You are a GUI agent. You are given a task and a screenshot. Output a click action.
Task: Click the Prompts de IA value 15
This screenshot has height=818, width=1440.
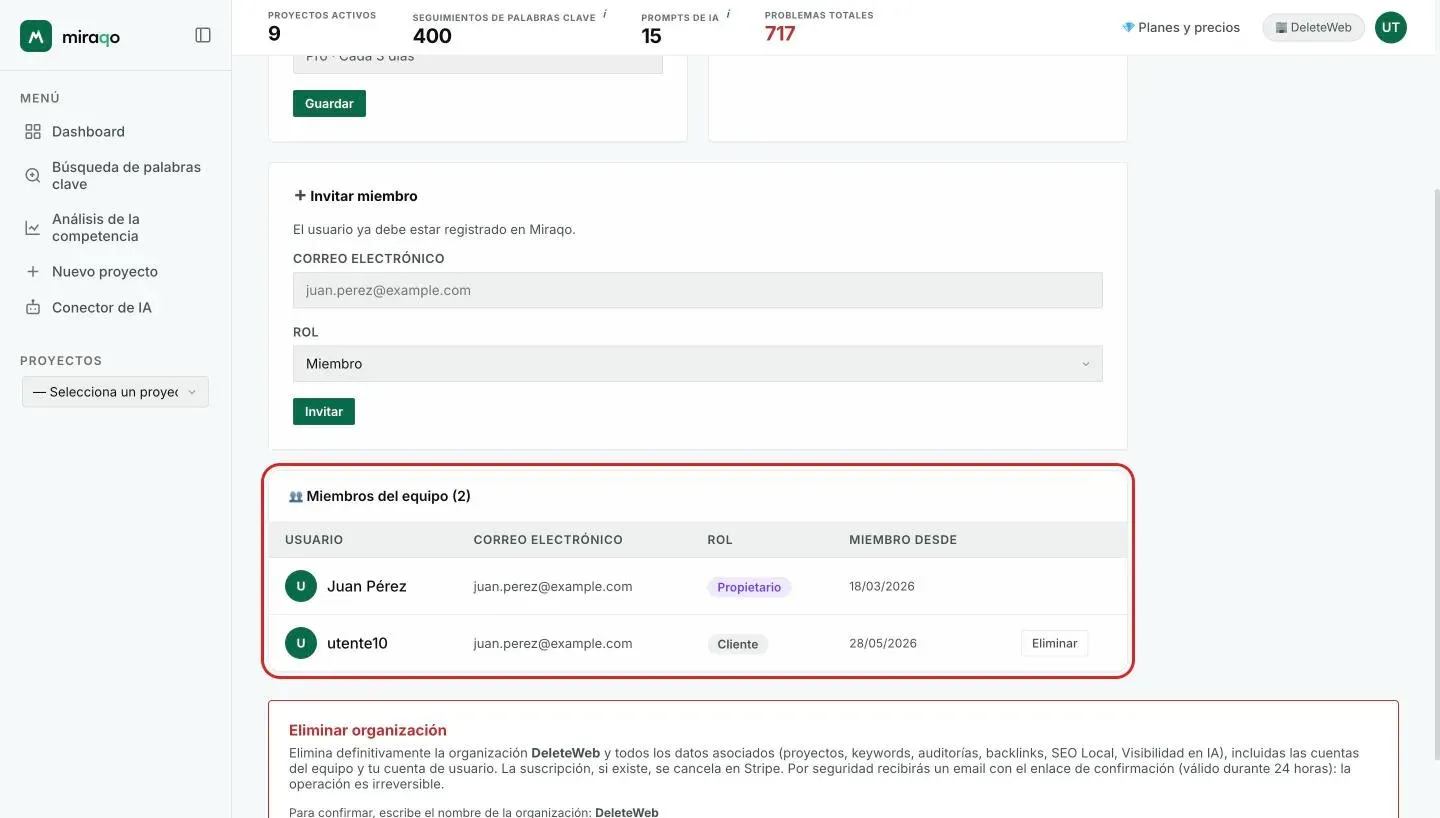651,36
